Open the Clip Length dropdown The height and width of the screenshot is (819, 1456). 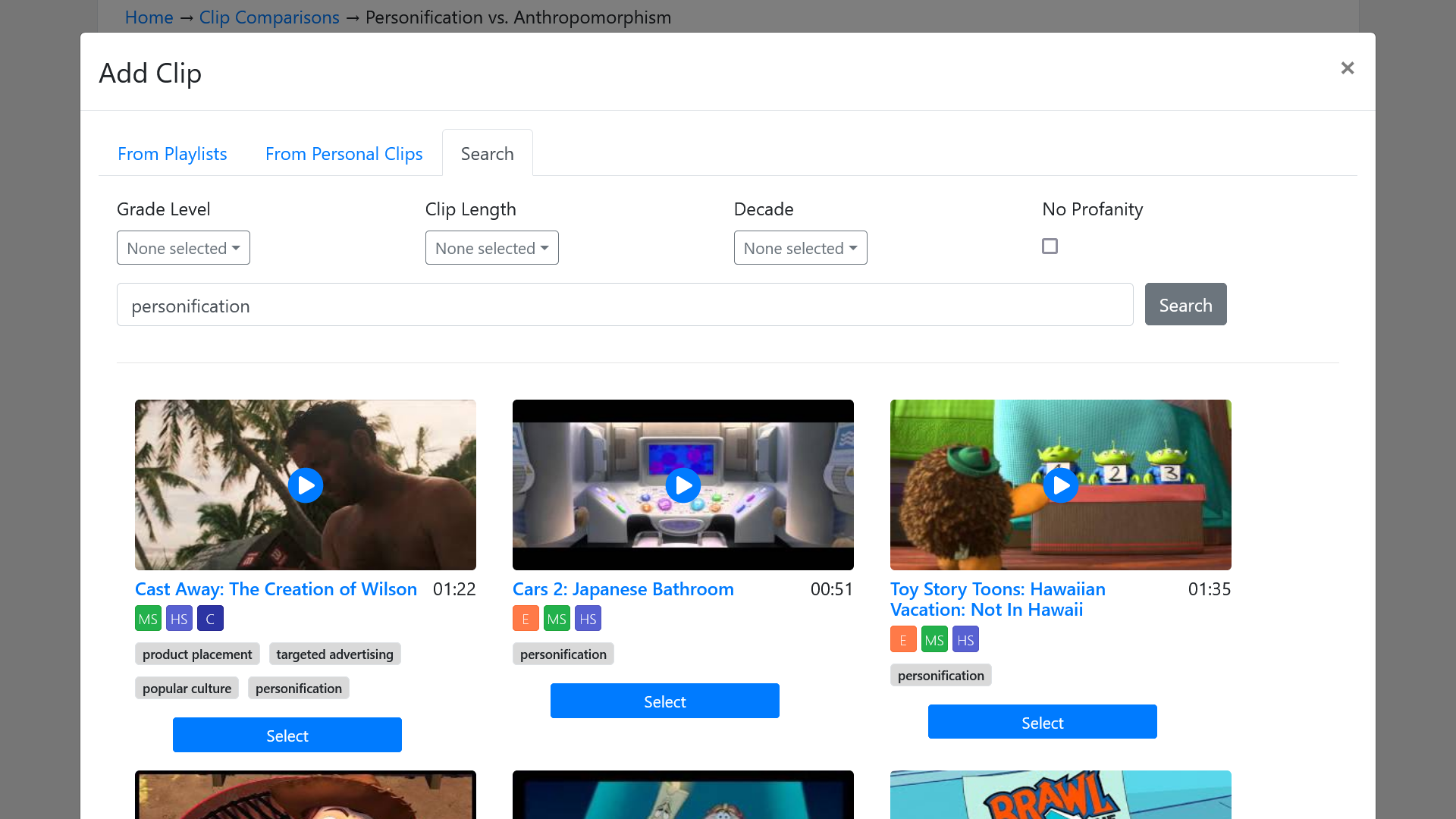coord(492,248)
